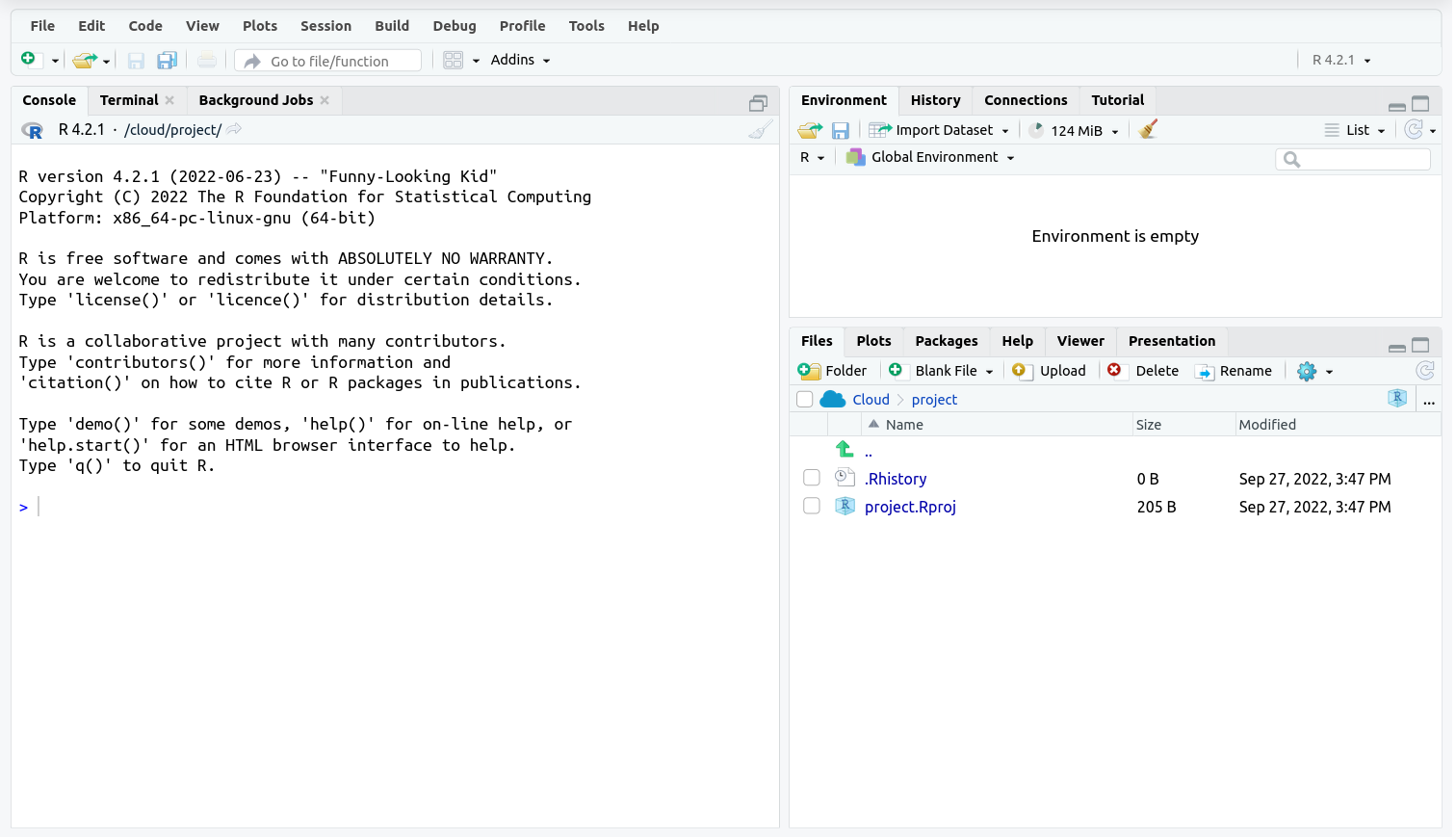1456x839 pixels.
Task: Click the Load Workspace folder icon
Action: point(810,130)
